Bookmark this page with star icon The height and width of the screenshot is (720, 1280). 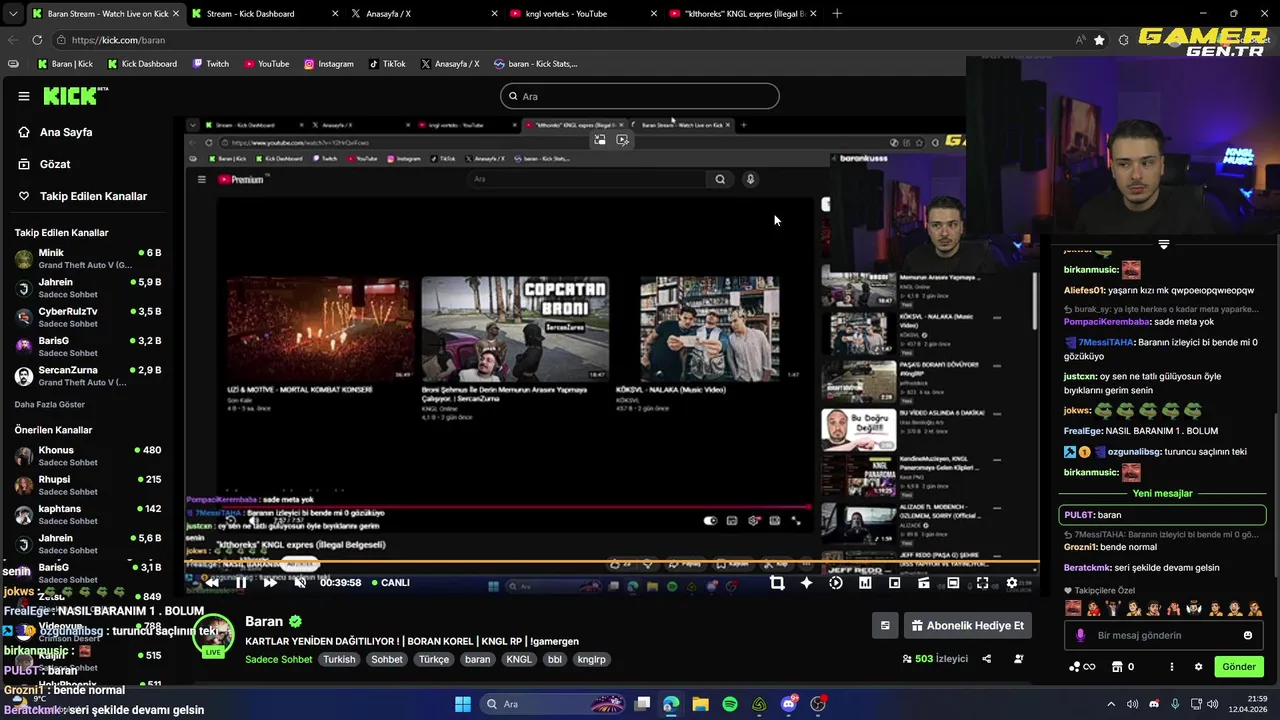(1099, 40)
